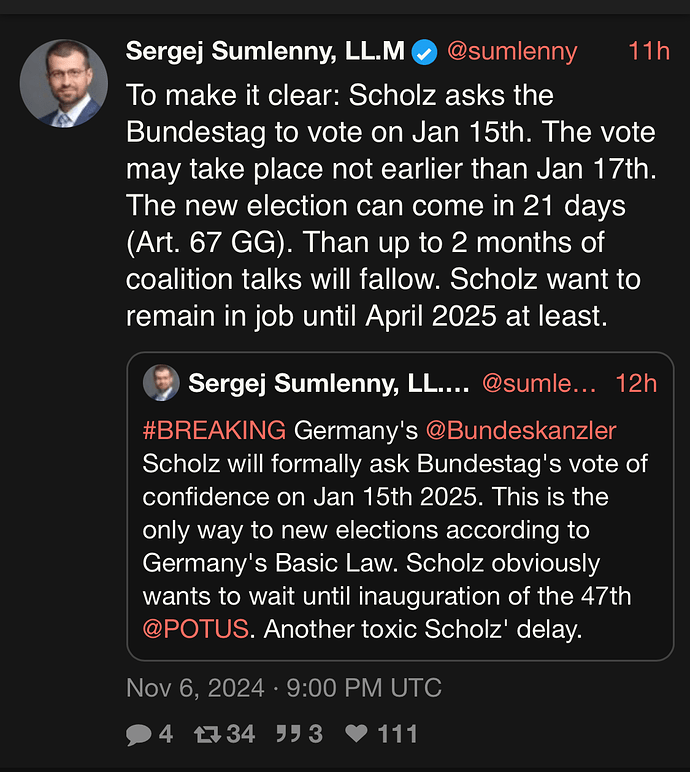Viewport: 690px width, 772px height.
Task: Click author name Sergej Sumlenny, LL.M
Action: coord(265,52)
